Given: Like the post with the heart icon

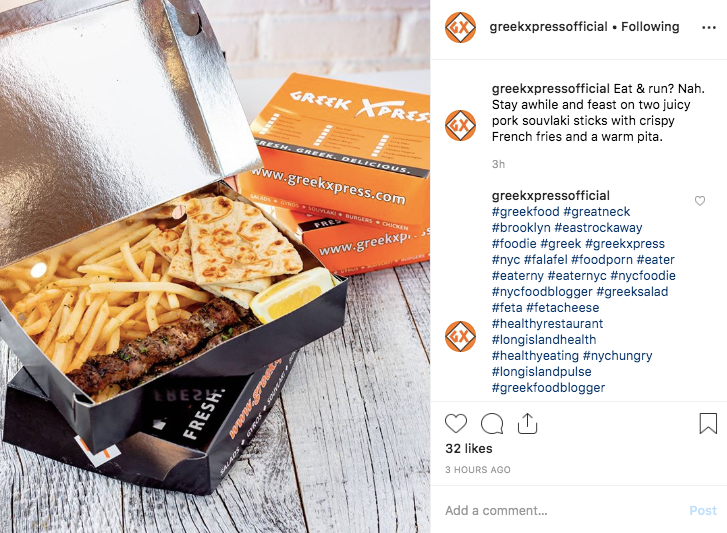Looking at the screenshot, I should [x=456, y=424].
